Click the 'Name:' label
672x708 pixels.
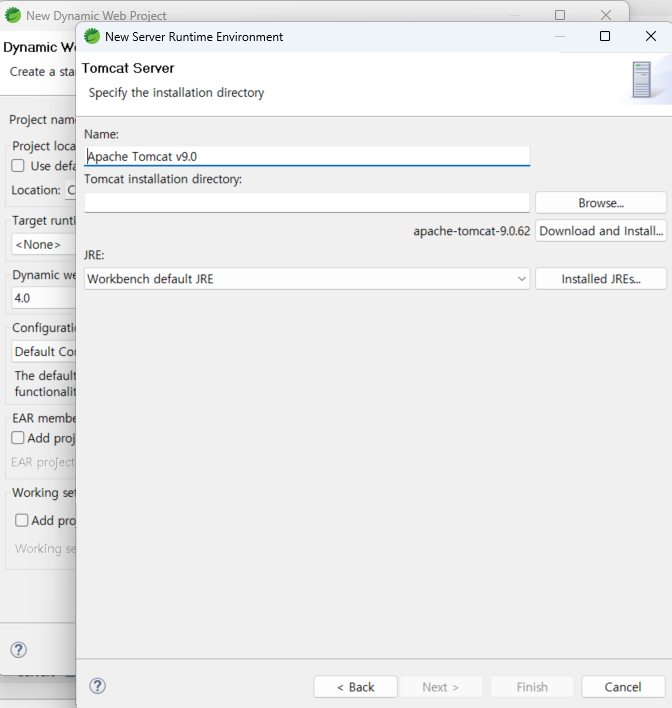(101, 134)
